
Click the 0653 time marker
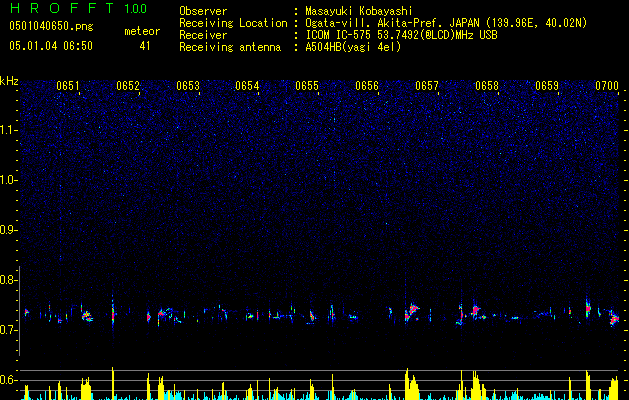[188, 86]
